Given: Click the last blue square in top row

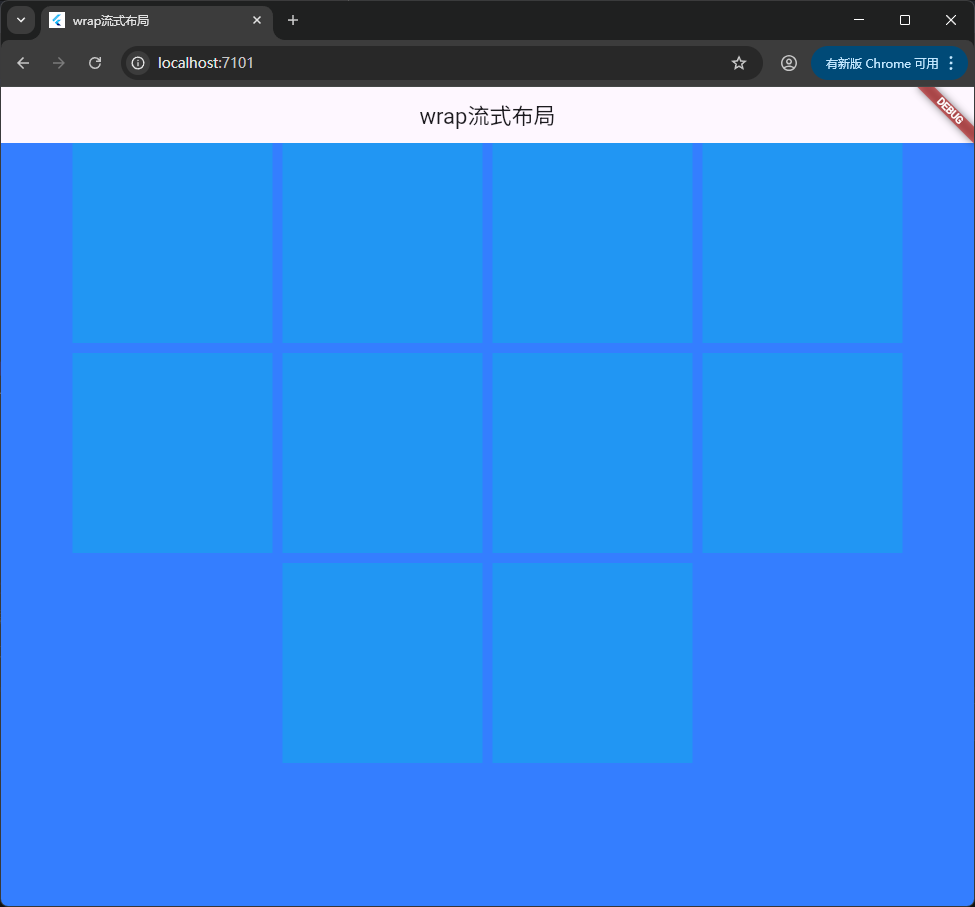Looking at the screenshot, I should (x=802, y=243).
